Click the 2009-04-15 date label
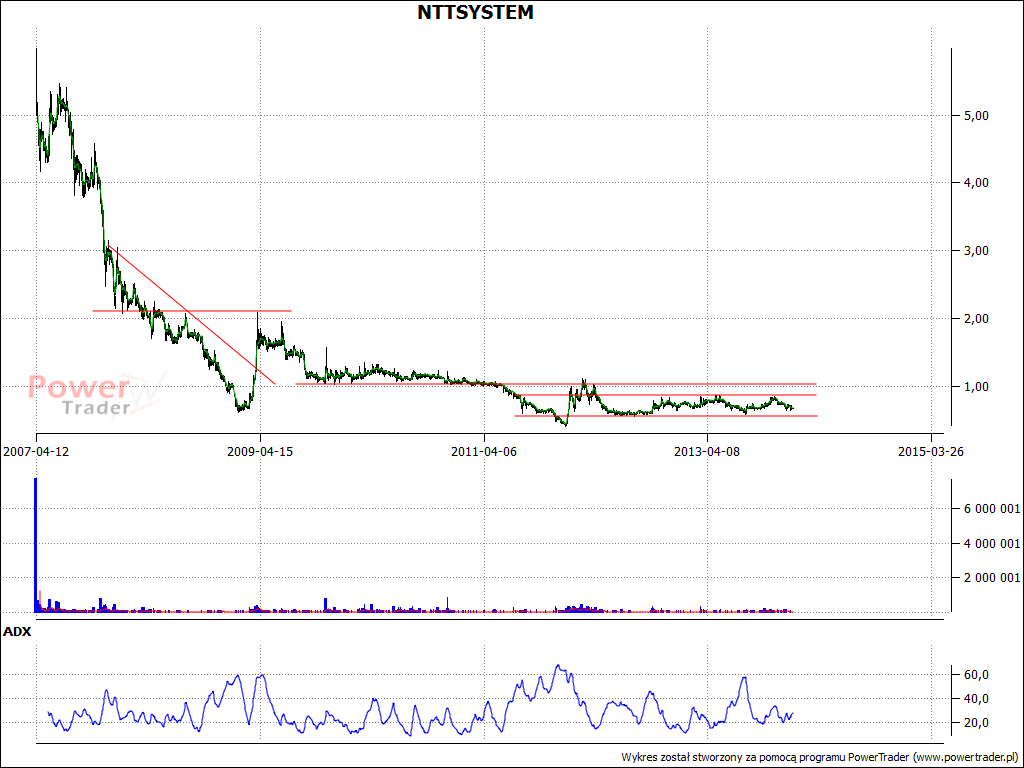 260,451
